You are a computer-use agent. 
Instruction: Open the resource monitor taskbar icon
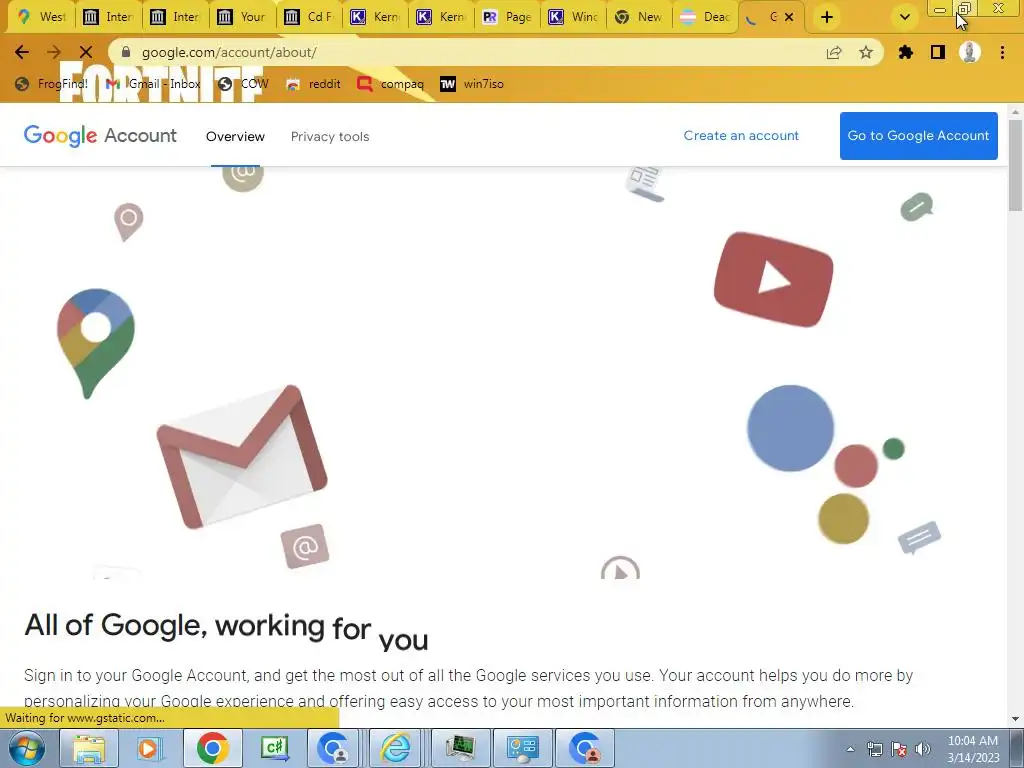tap(461, 748)
